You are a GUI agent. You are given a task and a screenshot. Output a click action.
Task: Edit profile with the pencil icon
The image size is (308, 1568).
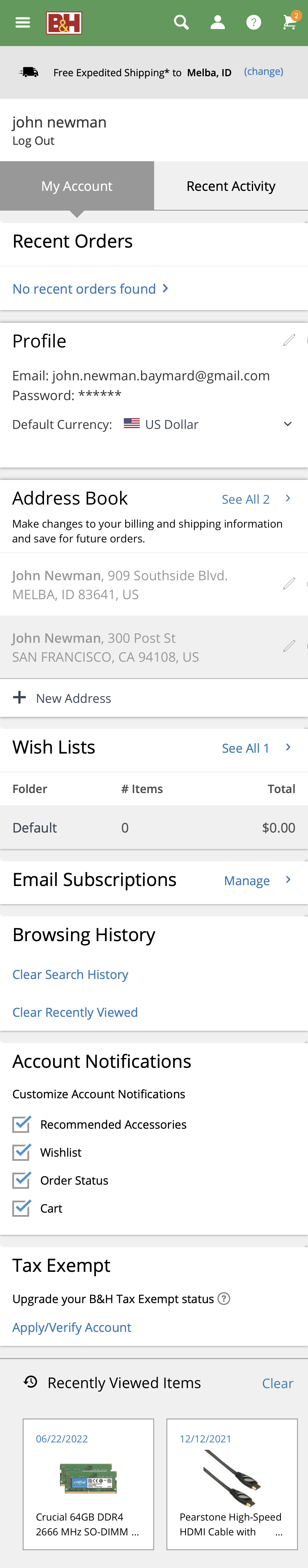[x=289, y=340]
